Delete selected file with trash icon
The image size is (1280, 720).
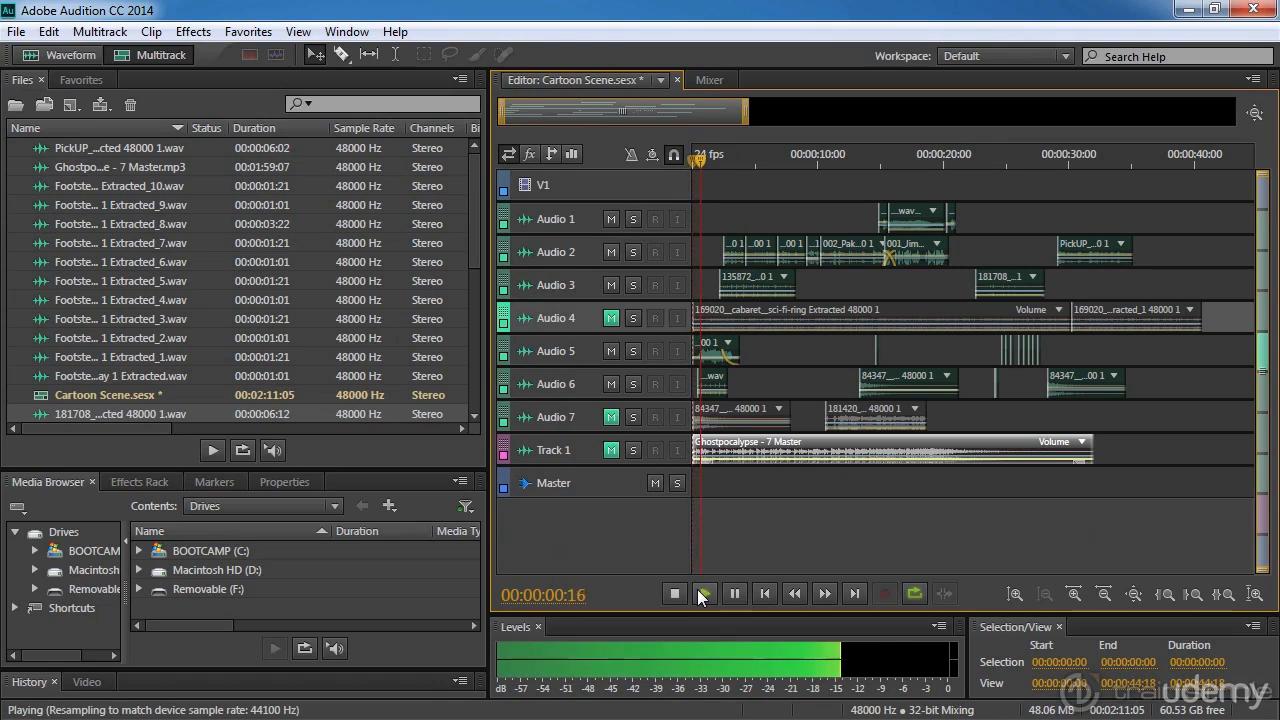coord(130,105)
